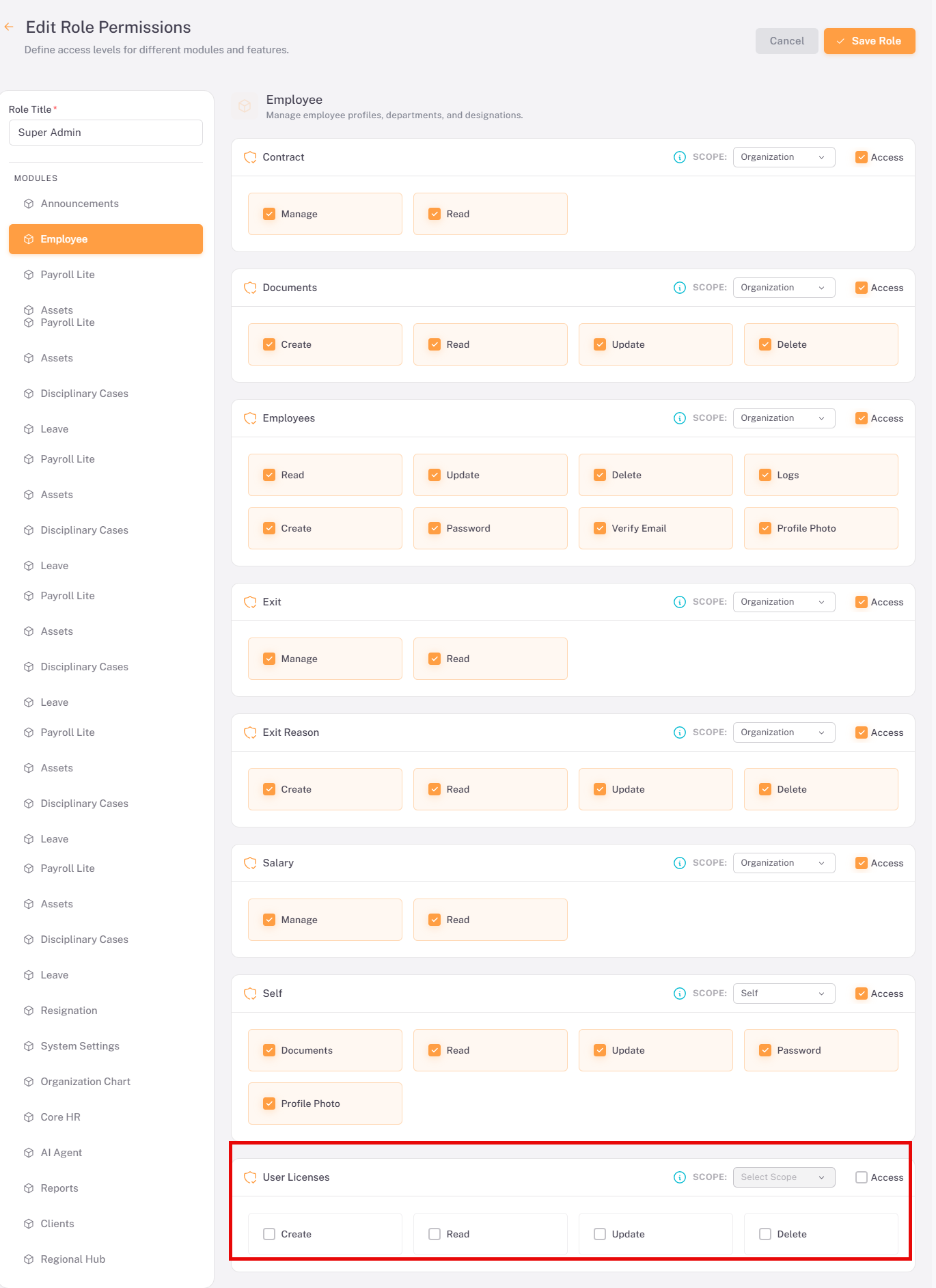Click the info icon in the Contract row
The height and width of the screenshot is (1288, 936).
point(680,157)
